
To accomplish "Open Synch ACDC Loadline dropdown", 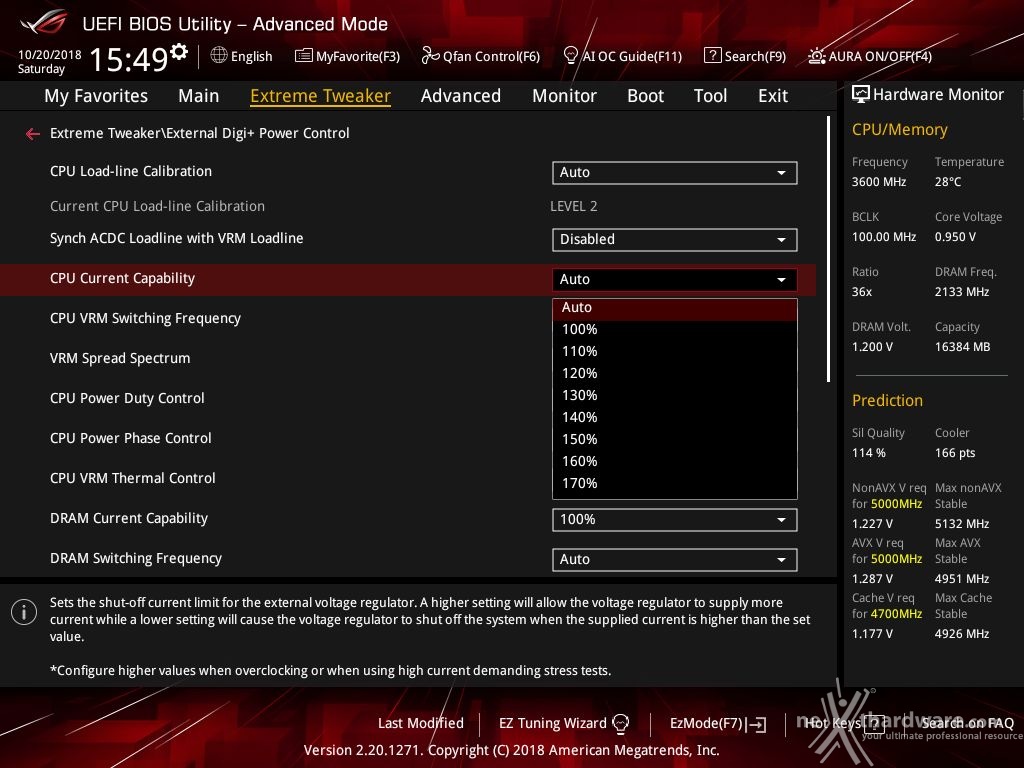I will (675, 240).
